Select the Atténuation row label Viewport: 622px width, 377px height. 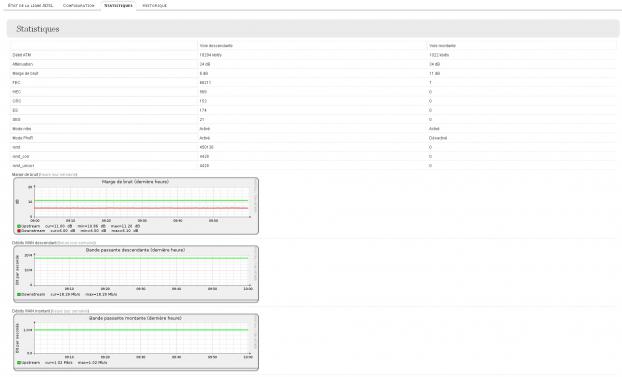coord(23,64)
